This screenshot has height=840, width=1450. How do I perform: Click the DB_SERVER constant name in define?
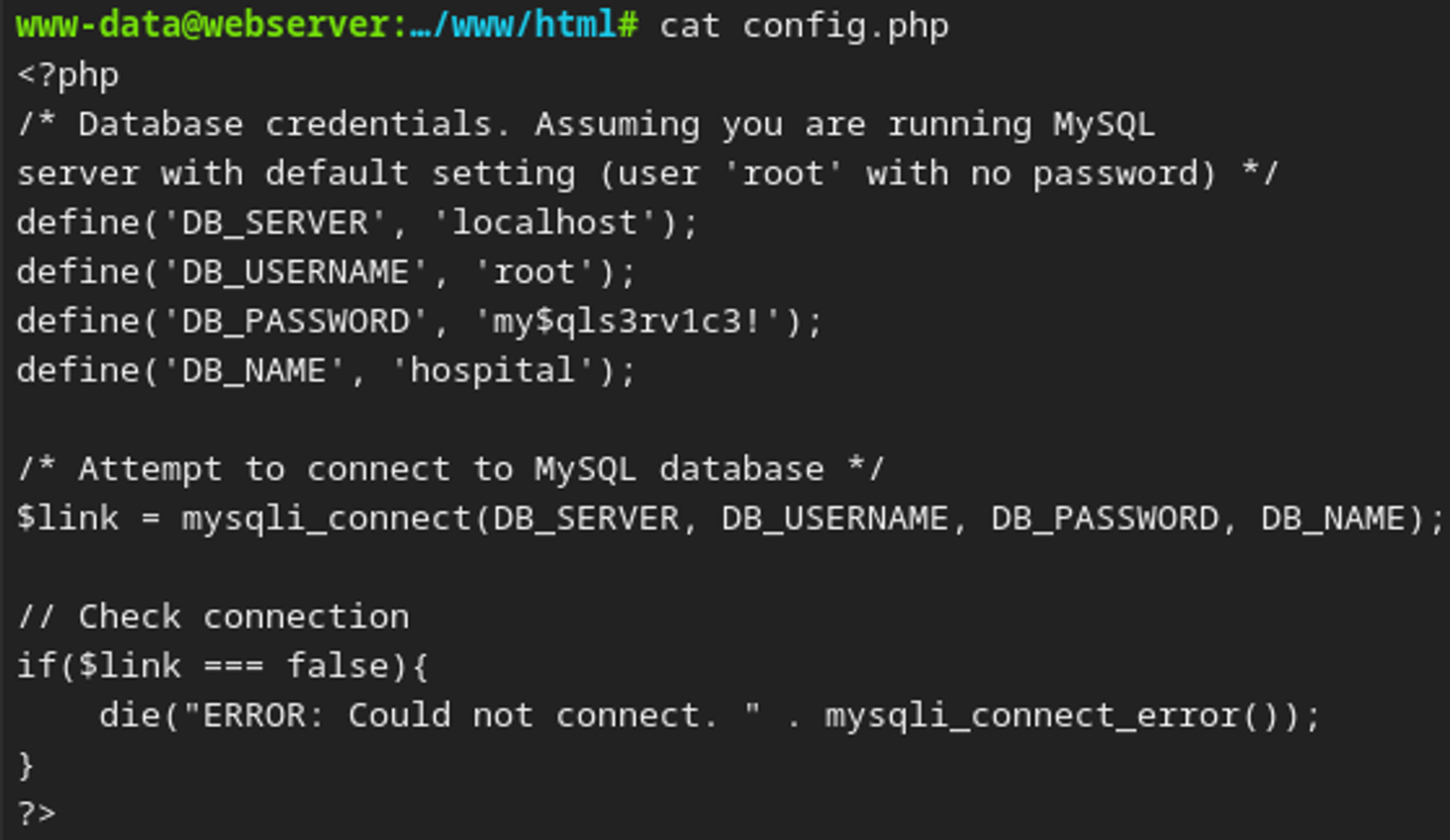click(275, 223)
